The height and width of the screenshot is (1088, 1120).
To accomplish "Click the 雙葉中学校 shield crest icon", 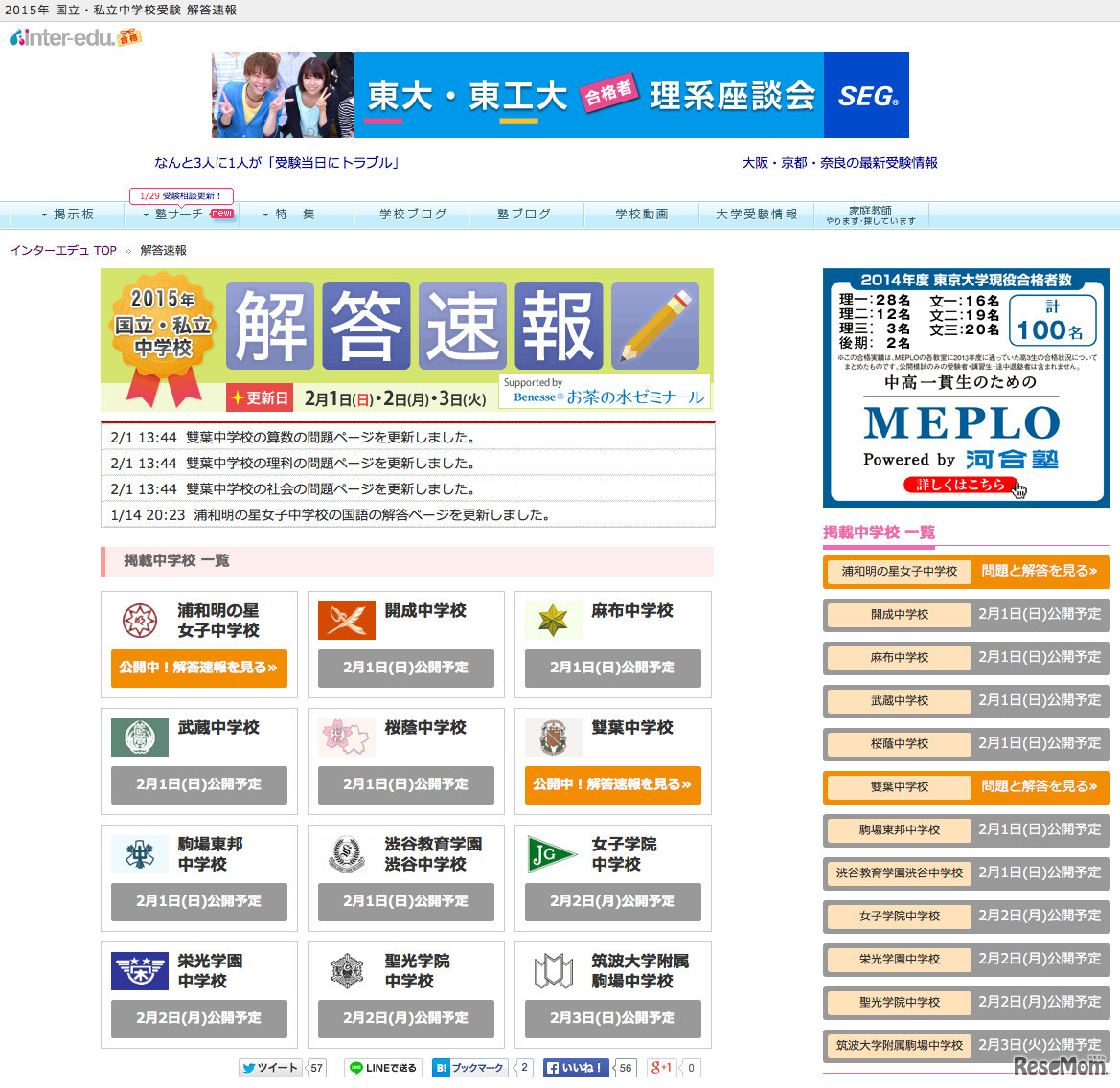I will click(x=554, y=737).
